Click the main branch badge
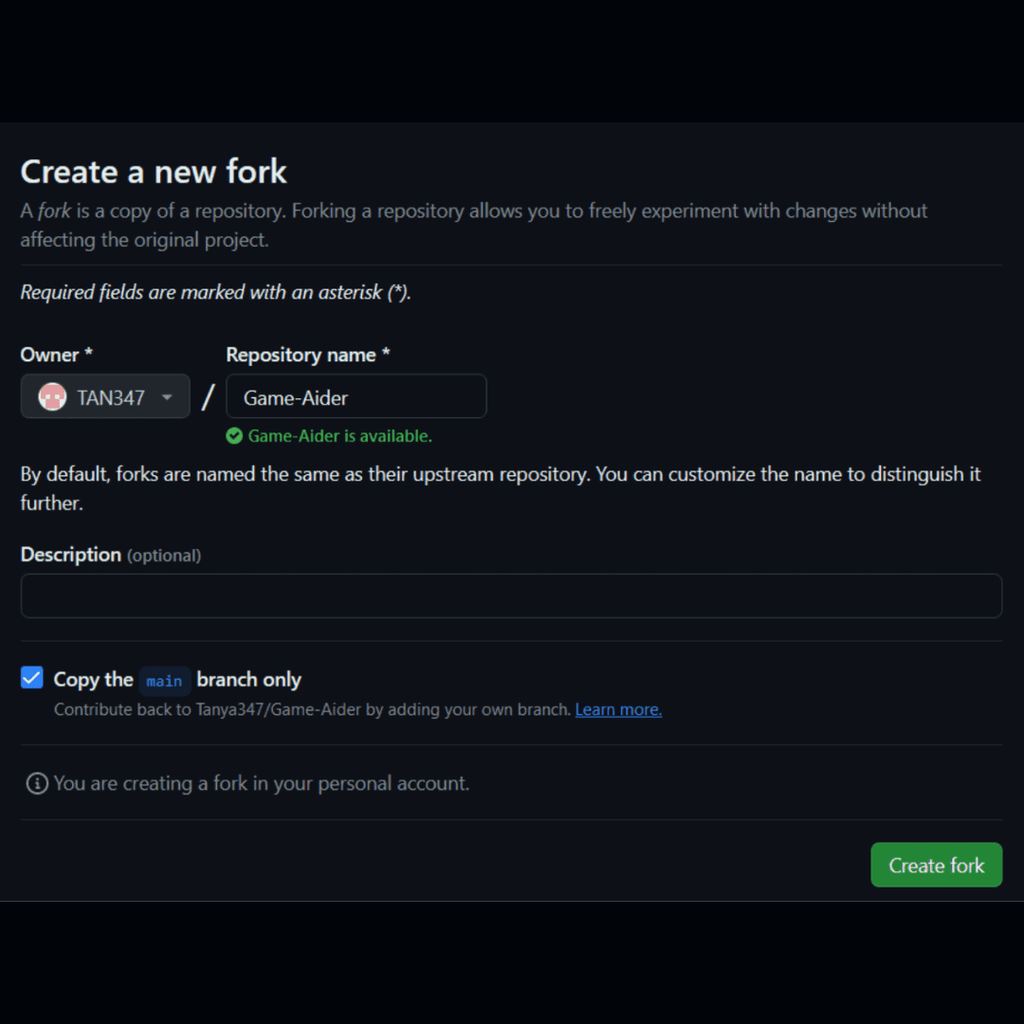The height and width of the screenshot is (1024, 1024). tap(164, 681)
